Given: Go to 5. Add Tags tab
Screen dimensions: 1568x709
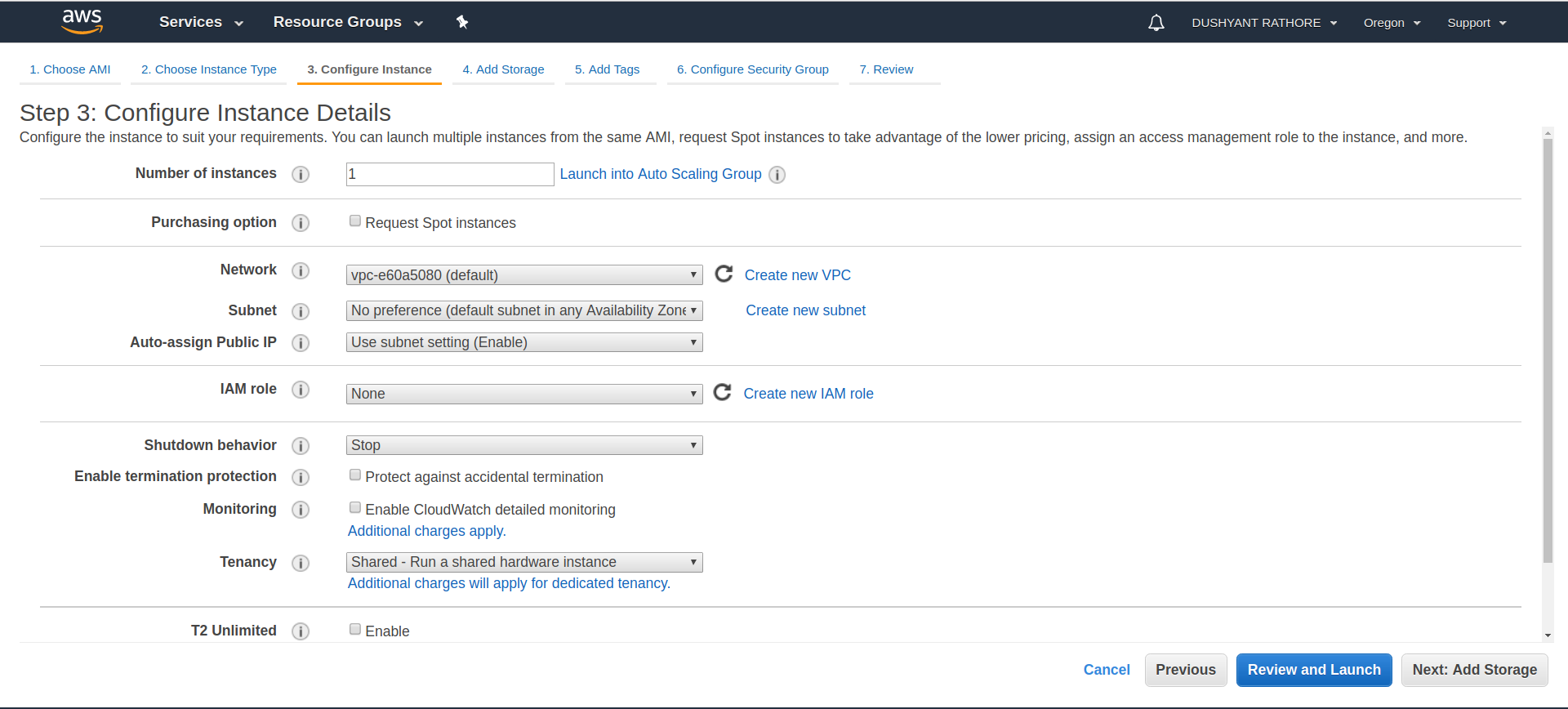Looking at the screenshot, I should click(608, 69).
